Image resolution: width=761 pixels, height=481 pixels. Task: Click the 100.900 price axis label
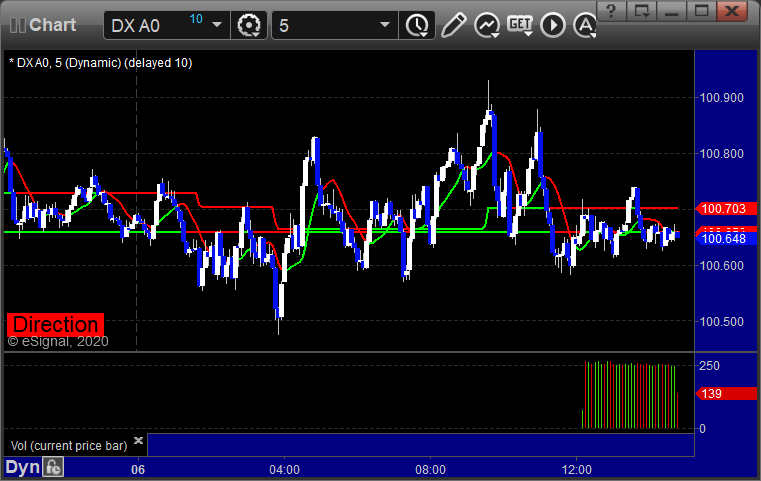tap(721, 98)
